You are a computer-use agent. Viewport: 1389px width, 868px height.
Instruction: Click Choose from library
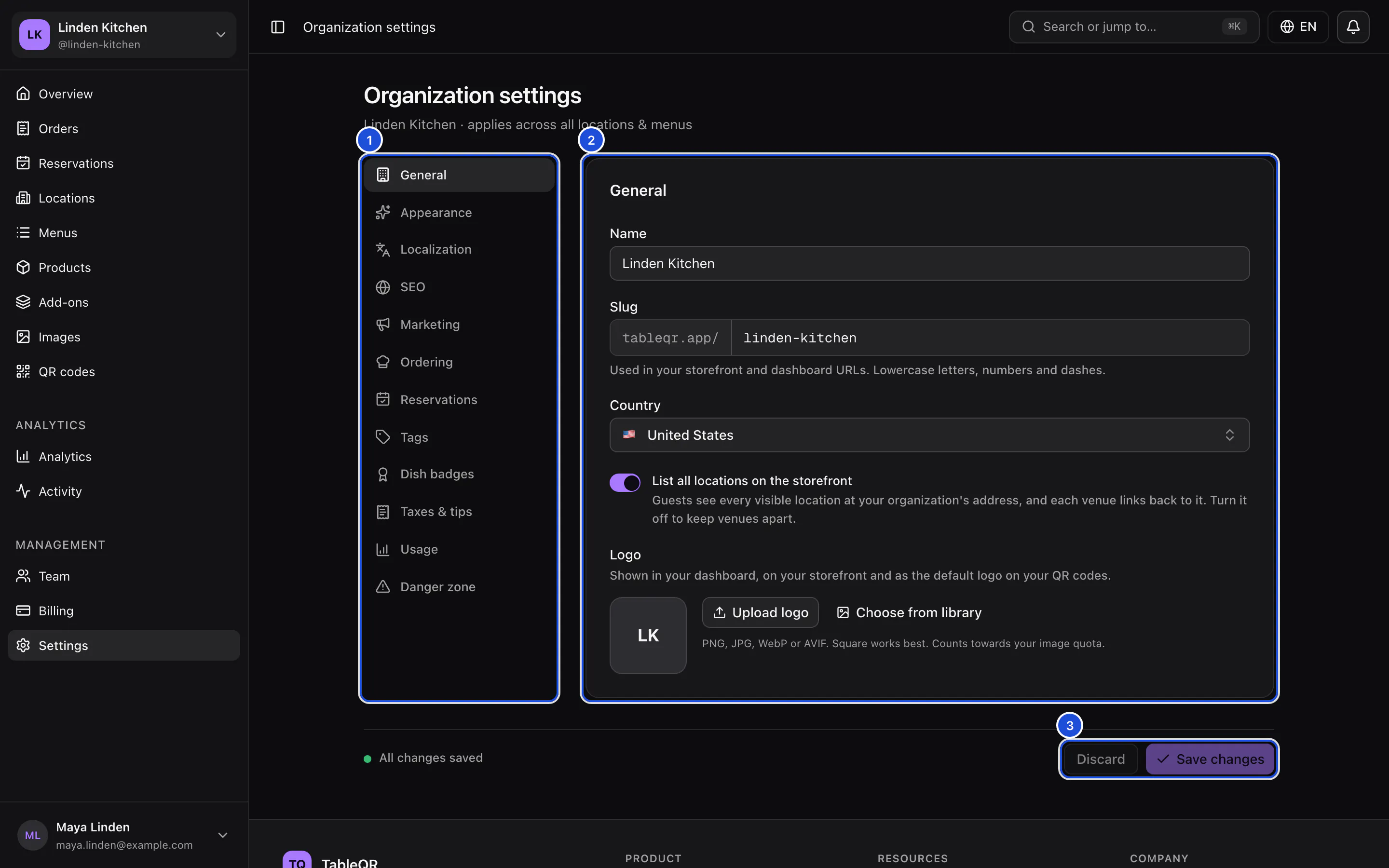(x=909, y=612)
